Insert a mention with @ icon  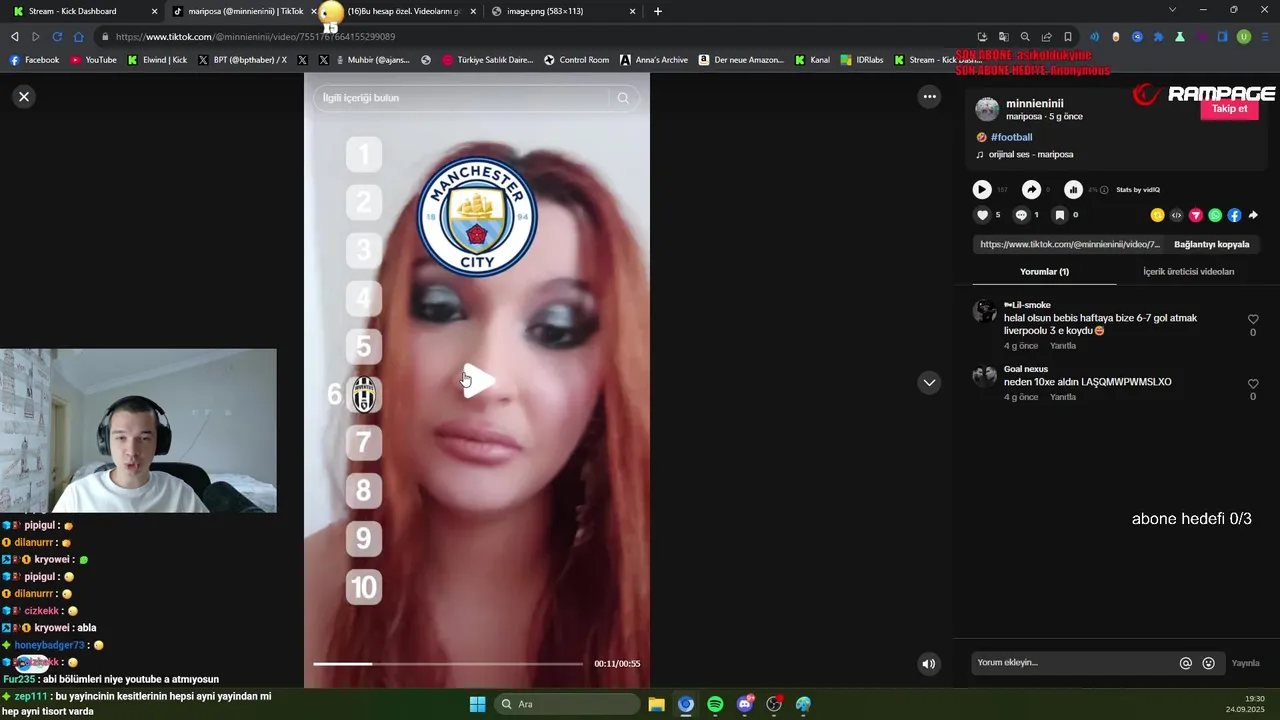tap(1186, 663)
